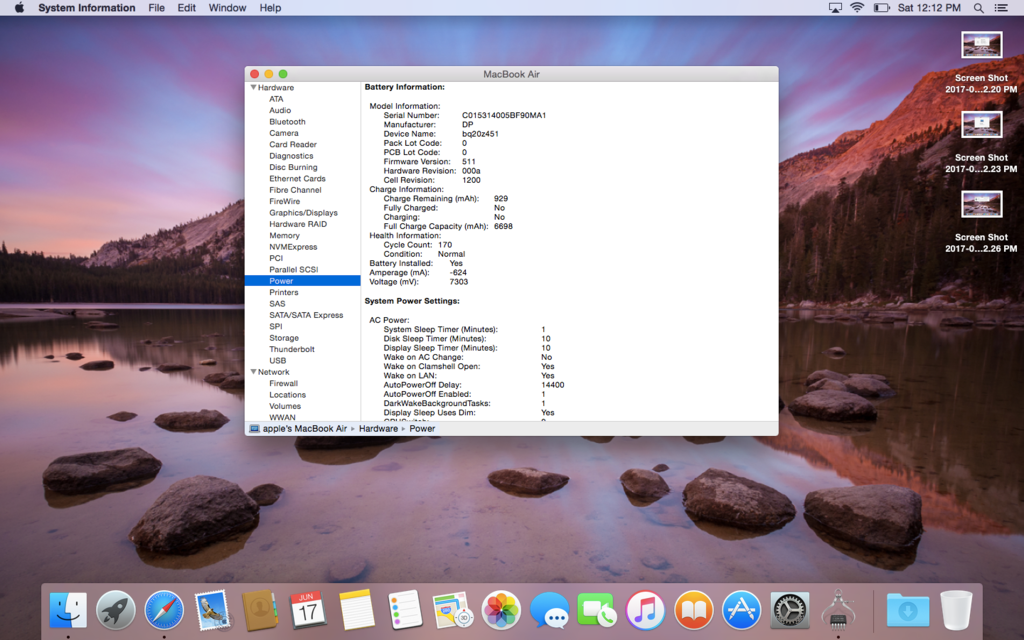Open the File menu
The width and height of the screenshot is (1024, 640).
pos(156,8)
